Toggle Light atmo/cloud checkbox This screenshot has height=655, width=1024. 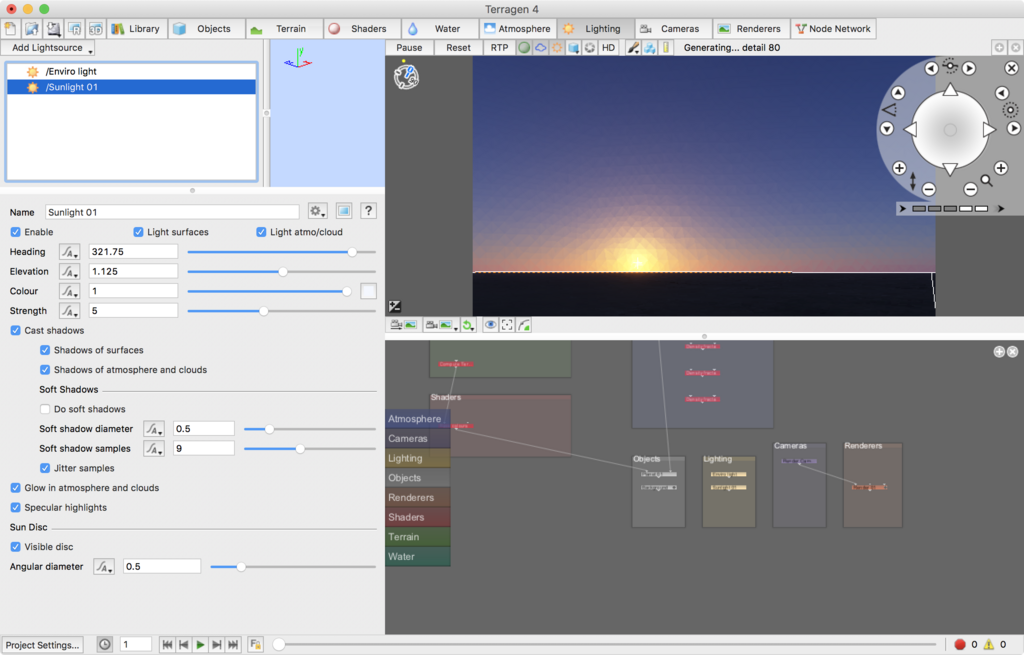pyautogui.click(x=261, y=232)
